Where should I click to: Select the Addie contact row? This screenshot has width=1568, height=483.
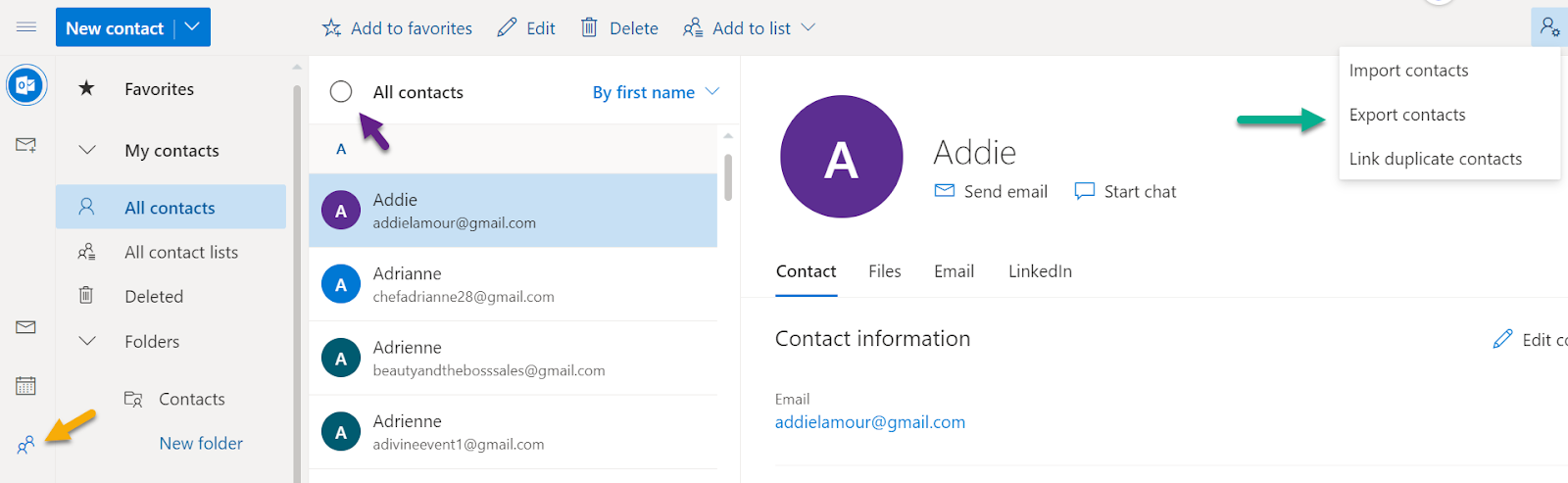pos(514,211)
